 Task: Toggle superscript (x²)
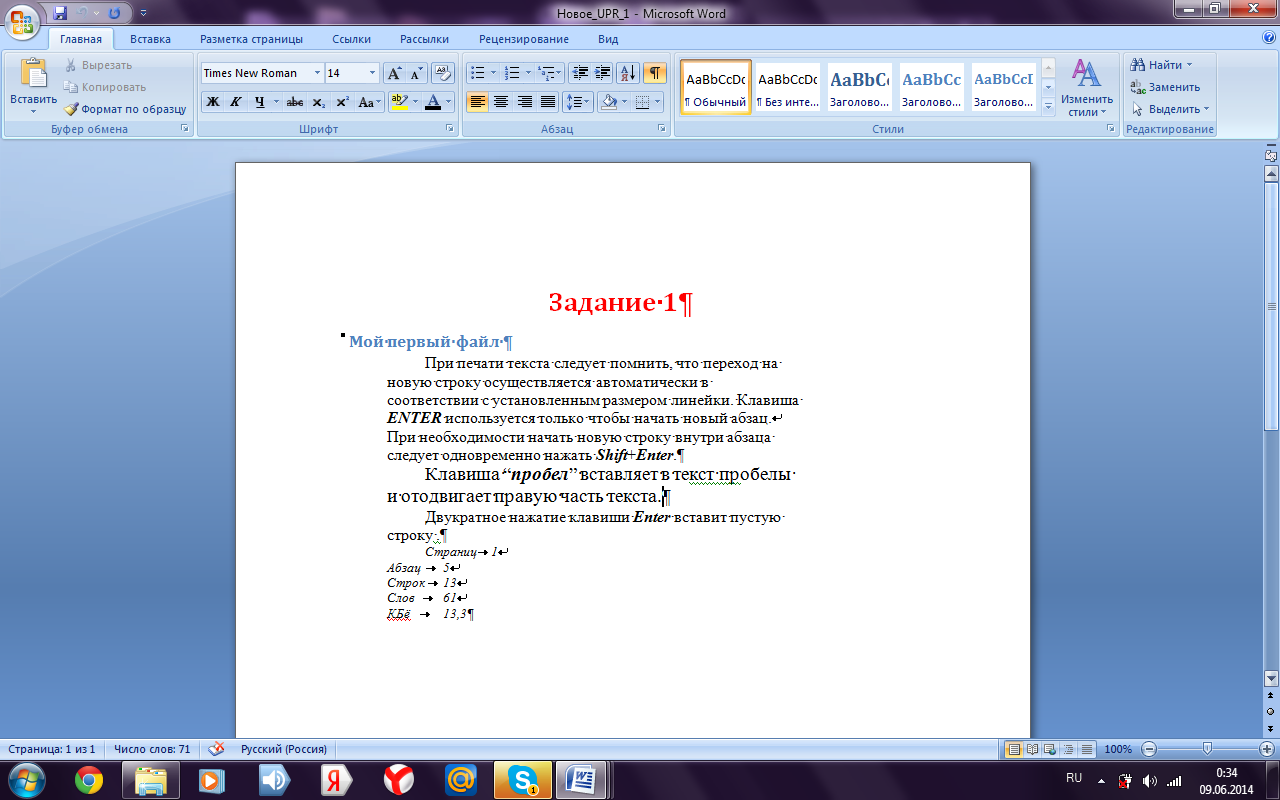coord(342,102)
